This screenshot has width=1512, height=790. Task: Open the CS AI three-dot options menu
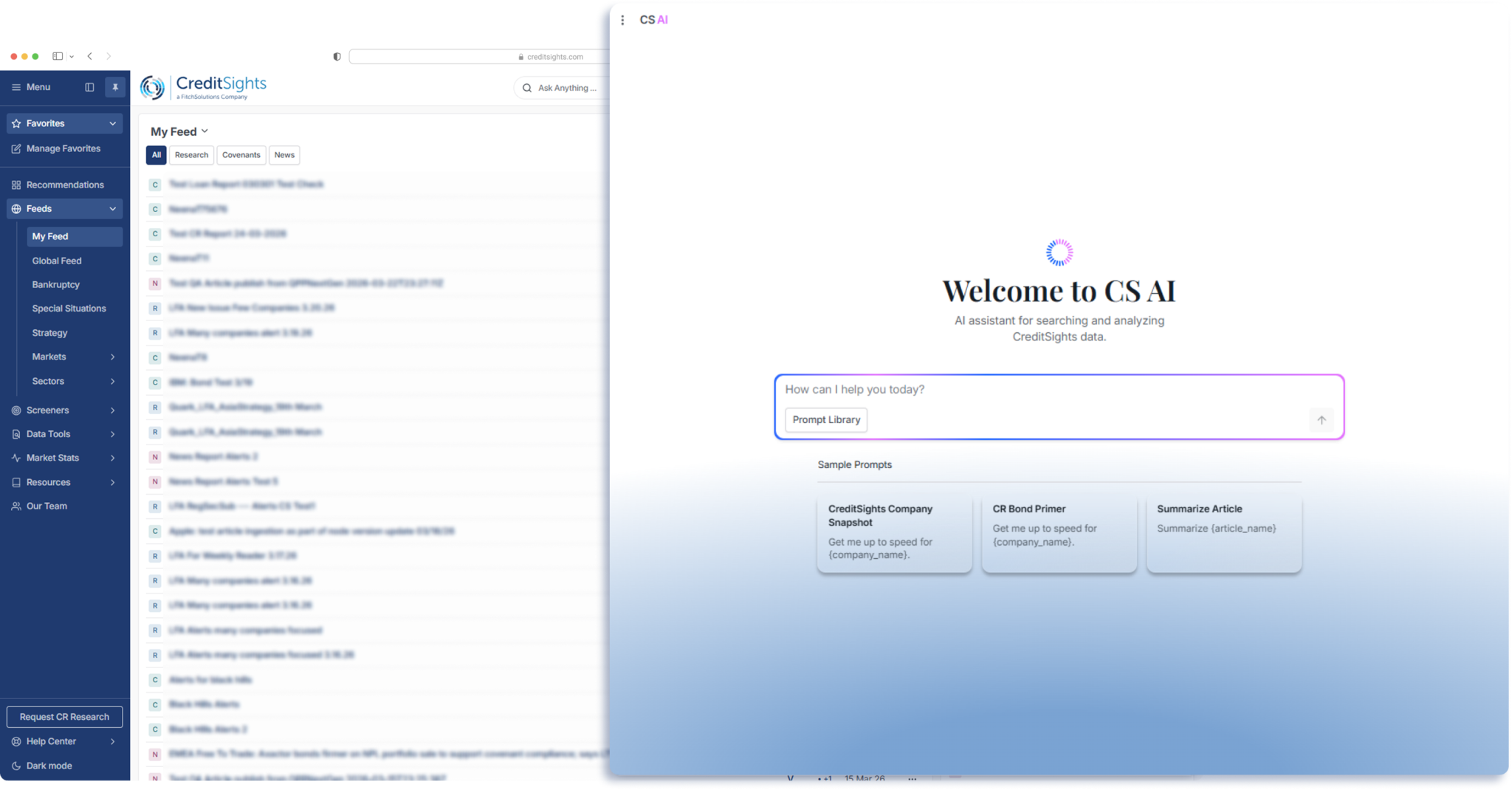pos(622,20)
